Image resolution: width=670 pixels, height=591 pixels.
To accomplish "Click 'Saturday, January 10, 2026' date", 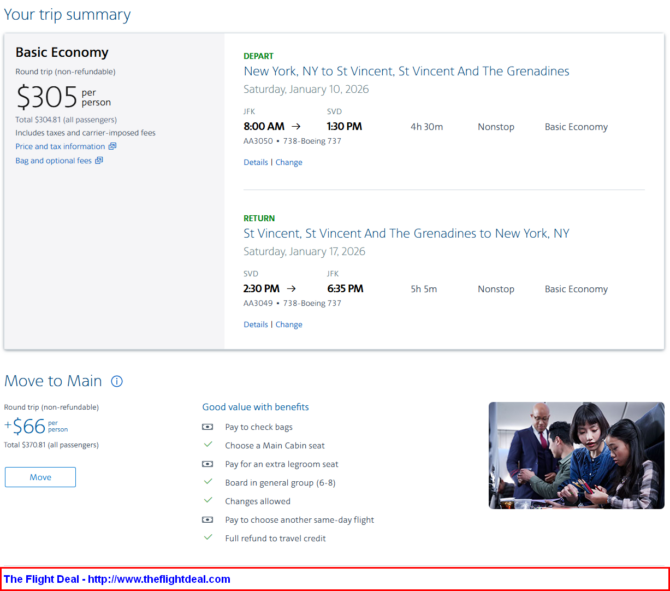I will pyautogui.click(x=306, y=89).
